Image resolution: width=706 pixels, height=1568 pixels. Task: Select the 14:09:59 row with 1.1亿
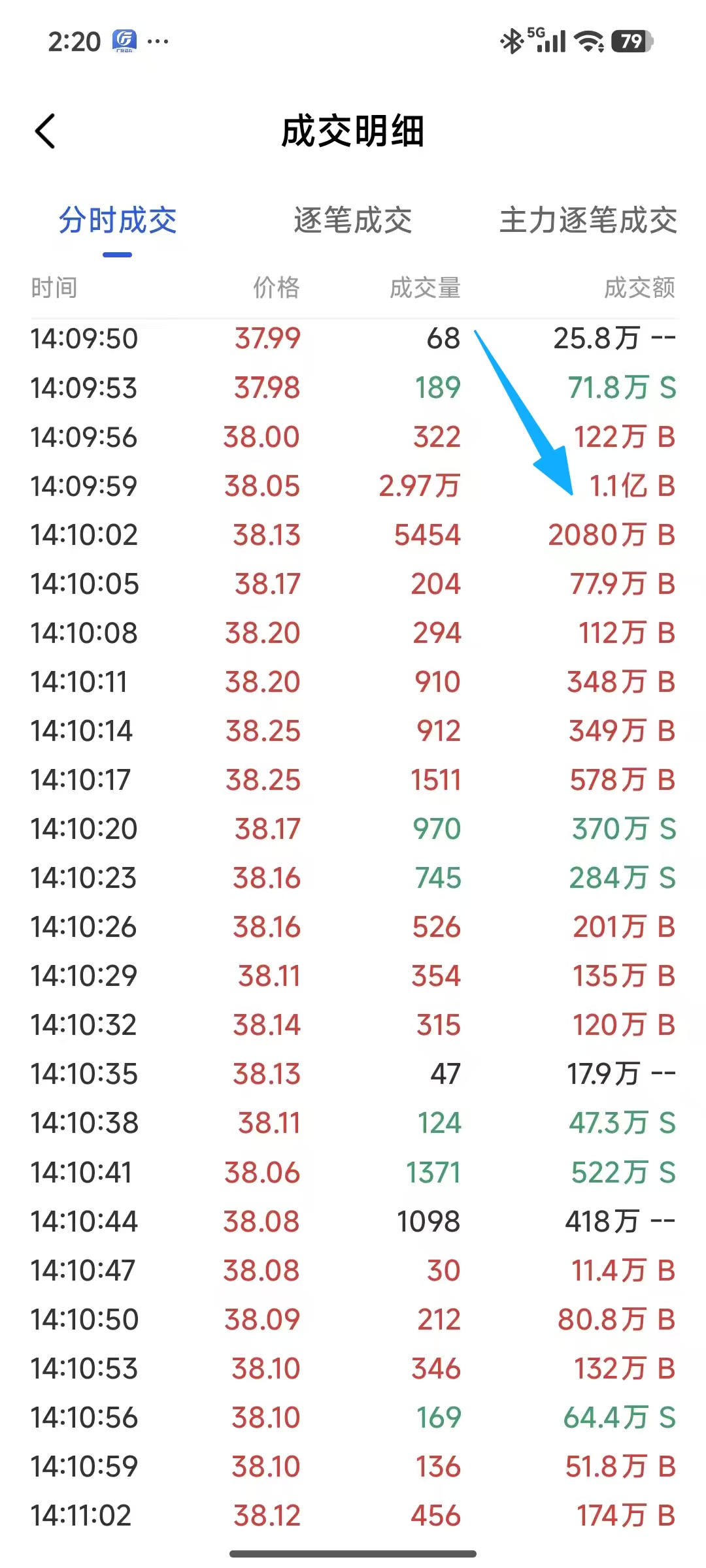pyautogui.click(x=353, y=486)
